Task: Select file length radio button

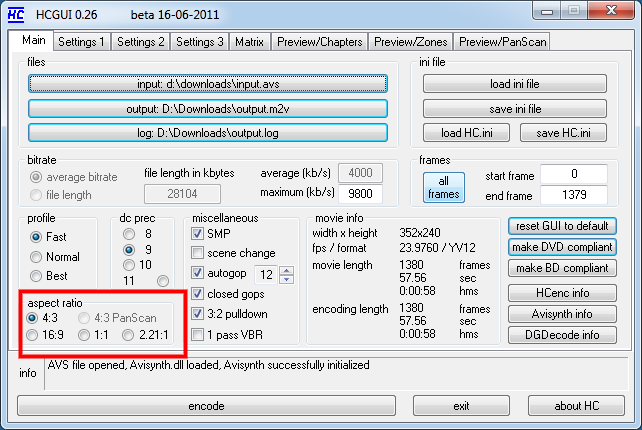Action: (x=36, y=195)
